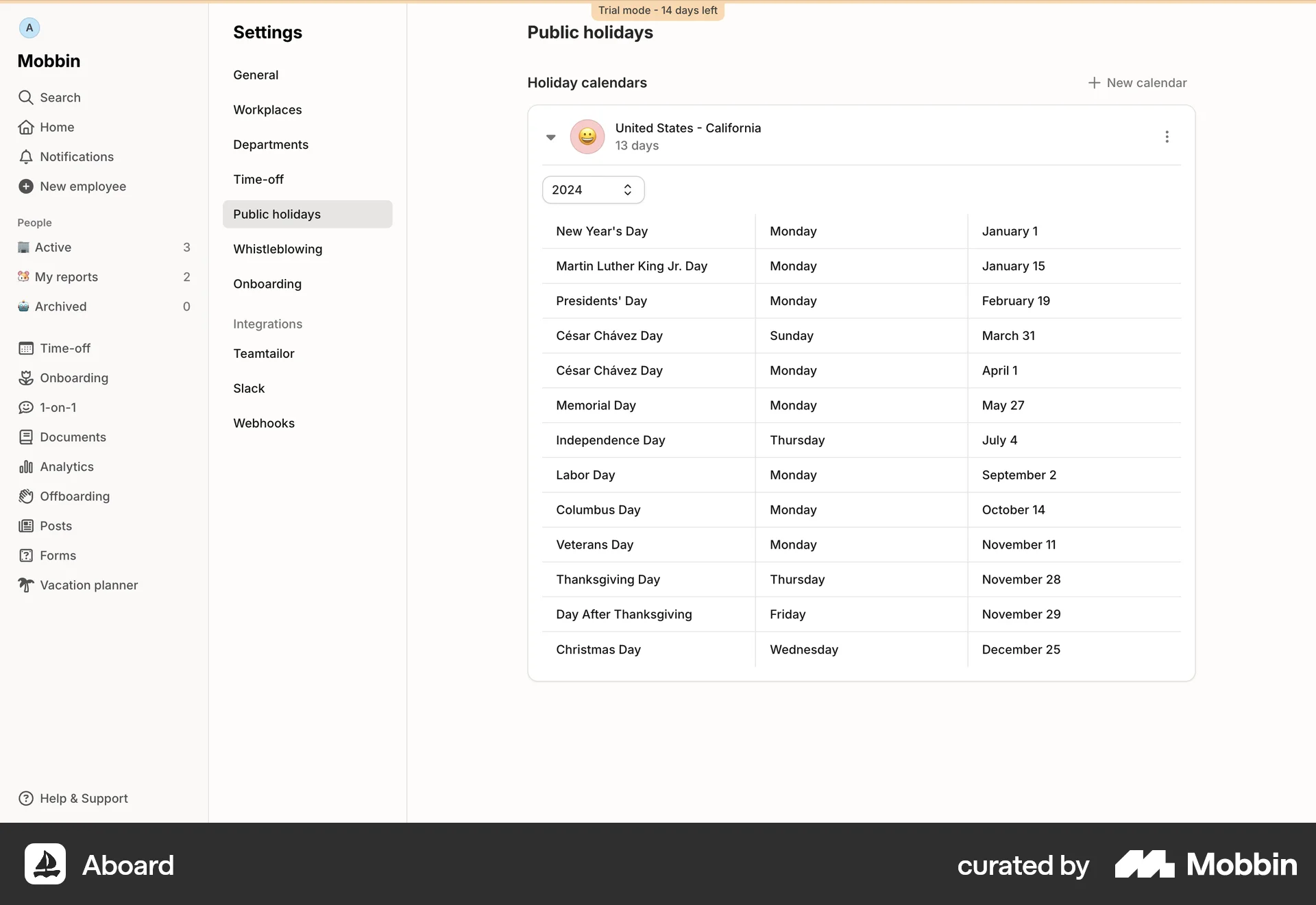Viewport: 1316px width, 905px height.
Task: Click the New calendar button
Action: (1137, 82)
